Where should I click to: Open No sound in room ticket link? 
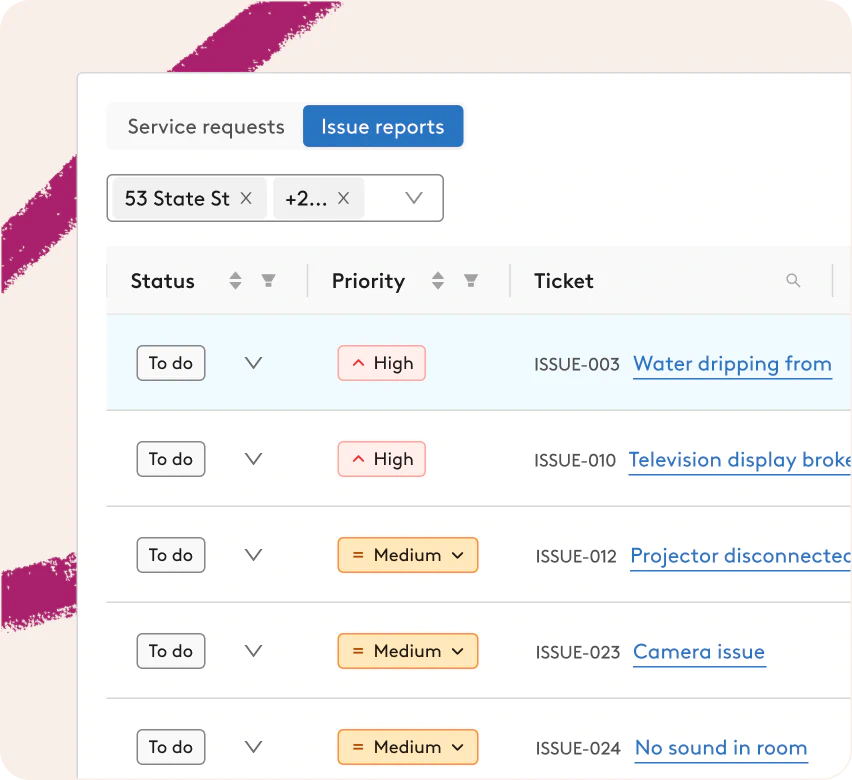721,748
